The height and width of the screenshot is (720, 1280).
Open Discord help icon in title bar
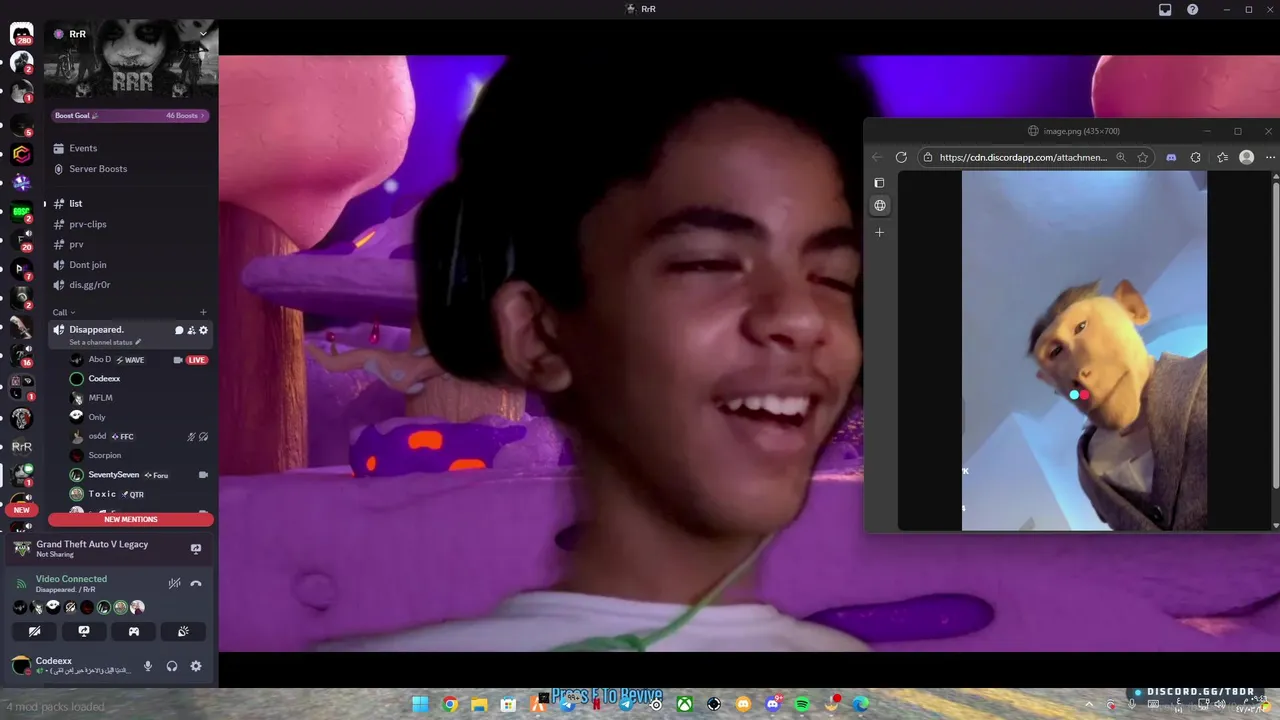[x=1193, y=9]
